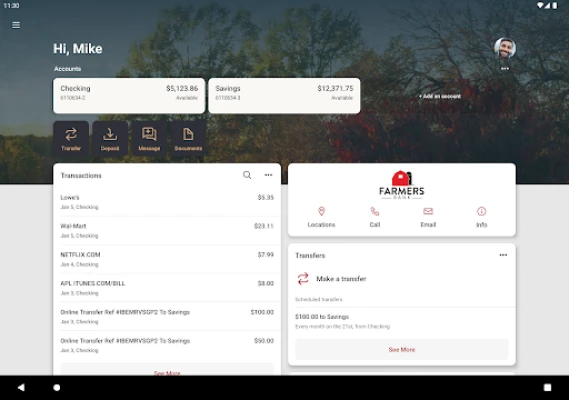Select the Savings account card
Screen dimensions: 569x400
tap(284, 96)
